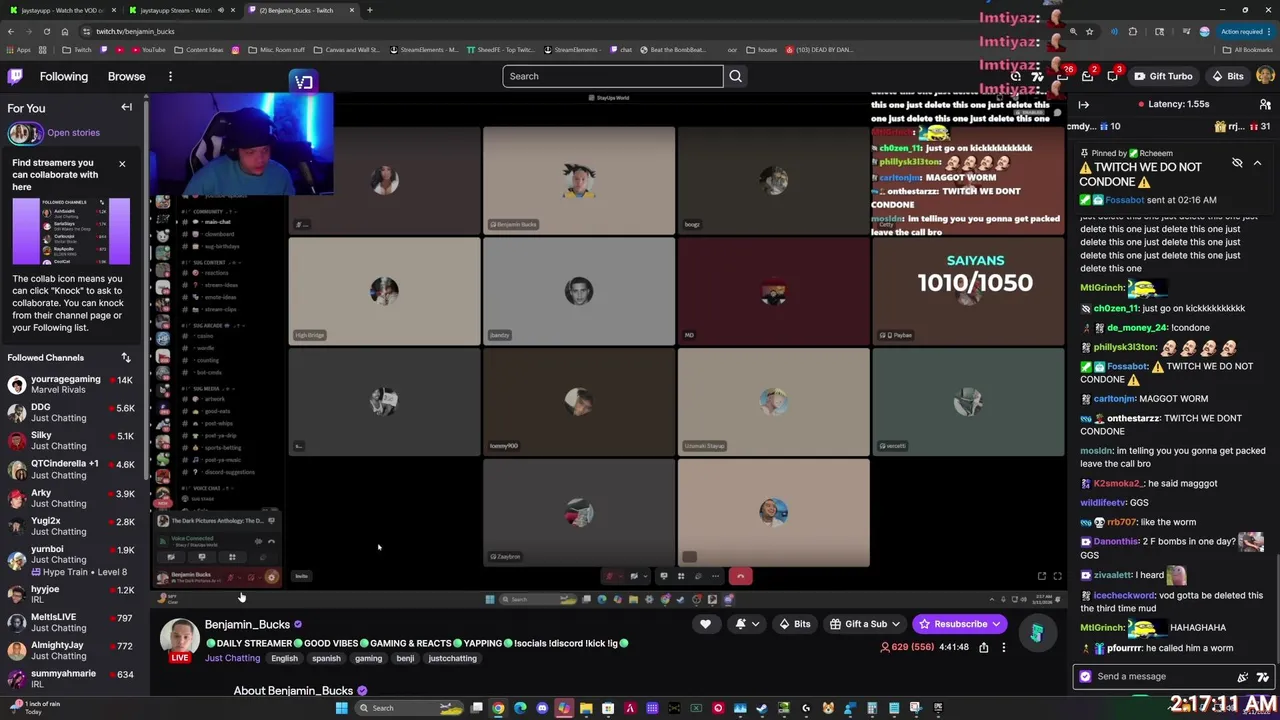
Task: Open the more options dots beside Browse
Action: pos(170,76)
